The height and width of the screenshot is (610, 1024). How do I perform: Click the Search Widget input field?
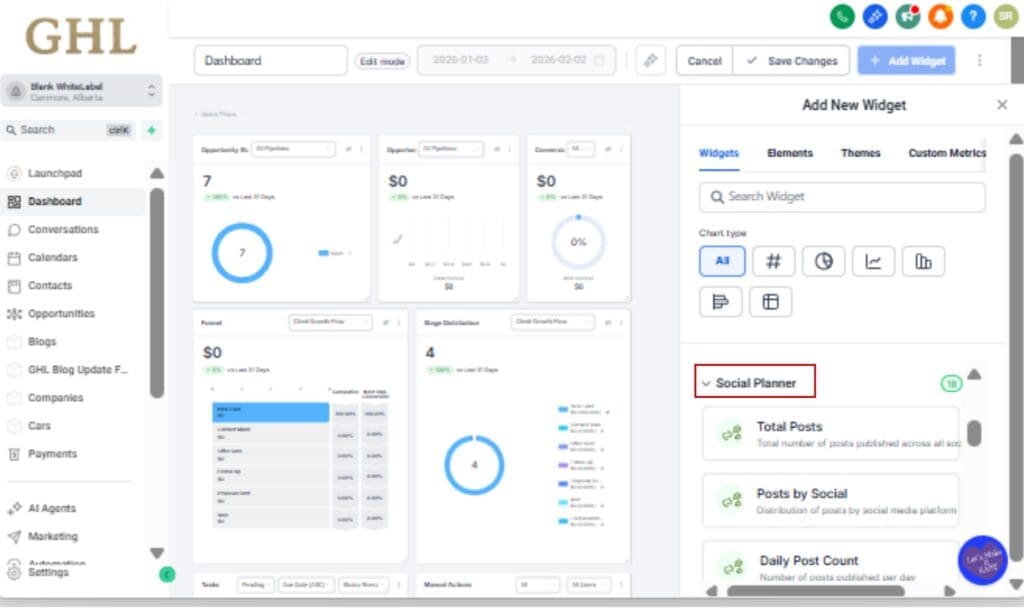coord(841,196)
